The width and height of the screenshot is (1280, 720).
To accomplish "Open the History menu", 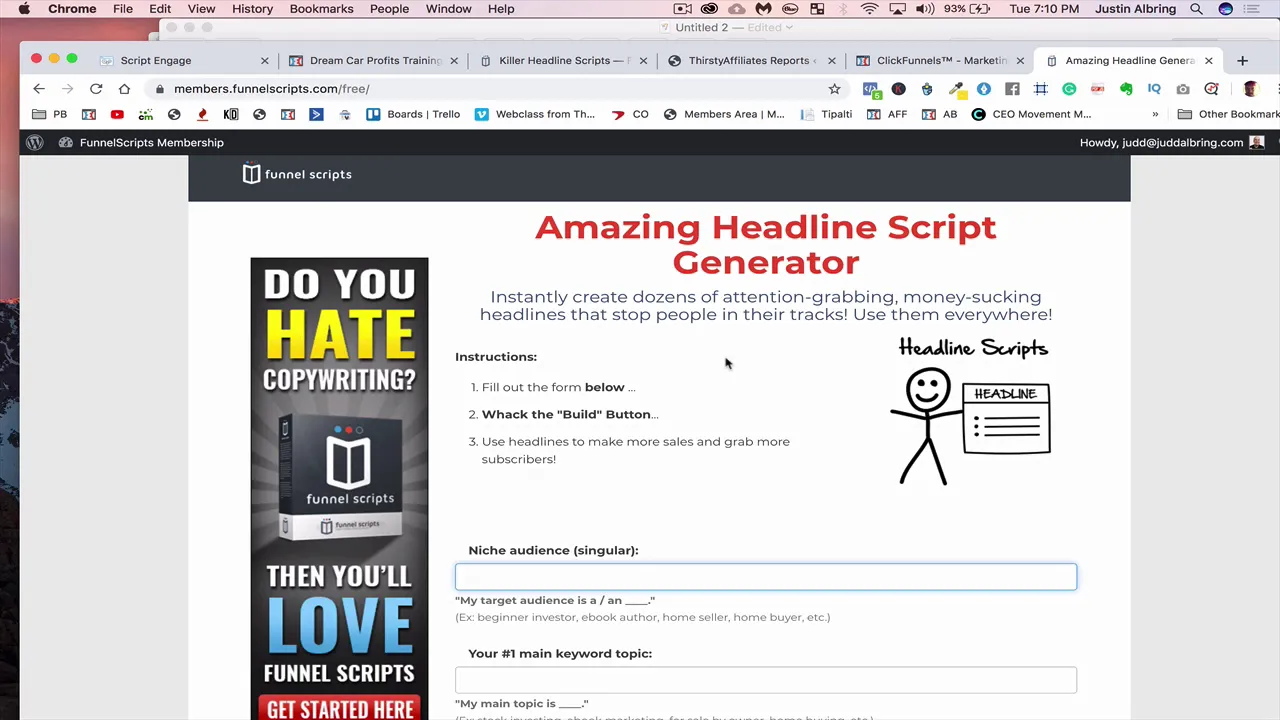I will tap(252, 9).
